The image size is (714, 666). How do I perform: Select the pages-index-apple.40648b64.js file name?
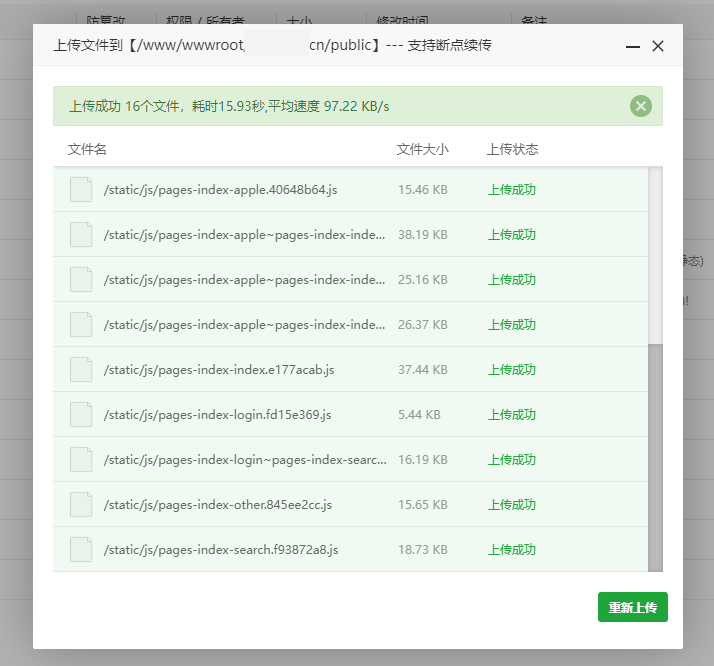click(x=220, y=190)
